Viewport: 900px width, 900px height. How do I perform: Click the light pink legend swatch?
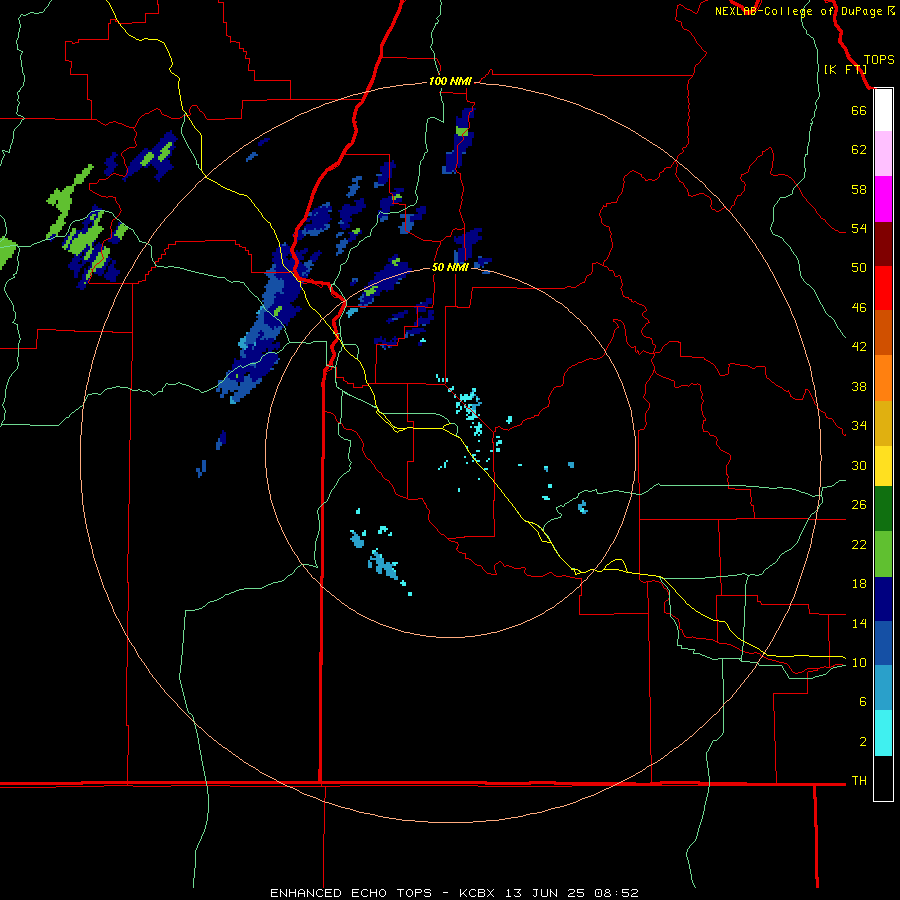pyautogui.click(x=883, y=153)
